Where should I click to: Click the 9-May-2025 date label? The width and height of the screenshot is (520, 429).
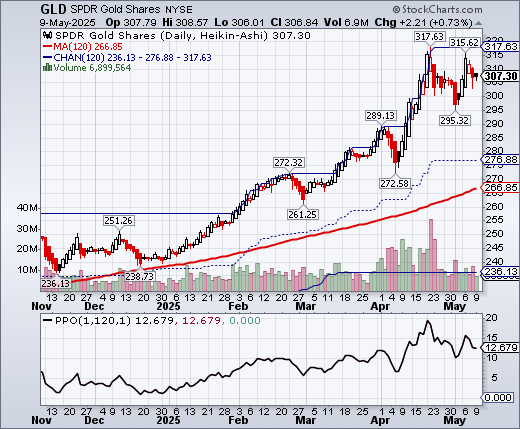pos(68,22)
